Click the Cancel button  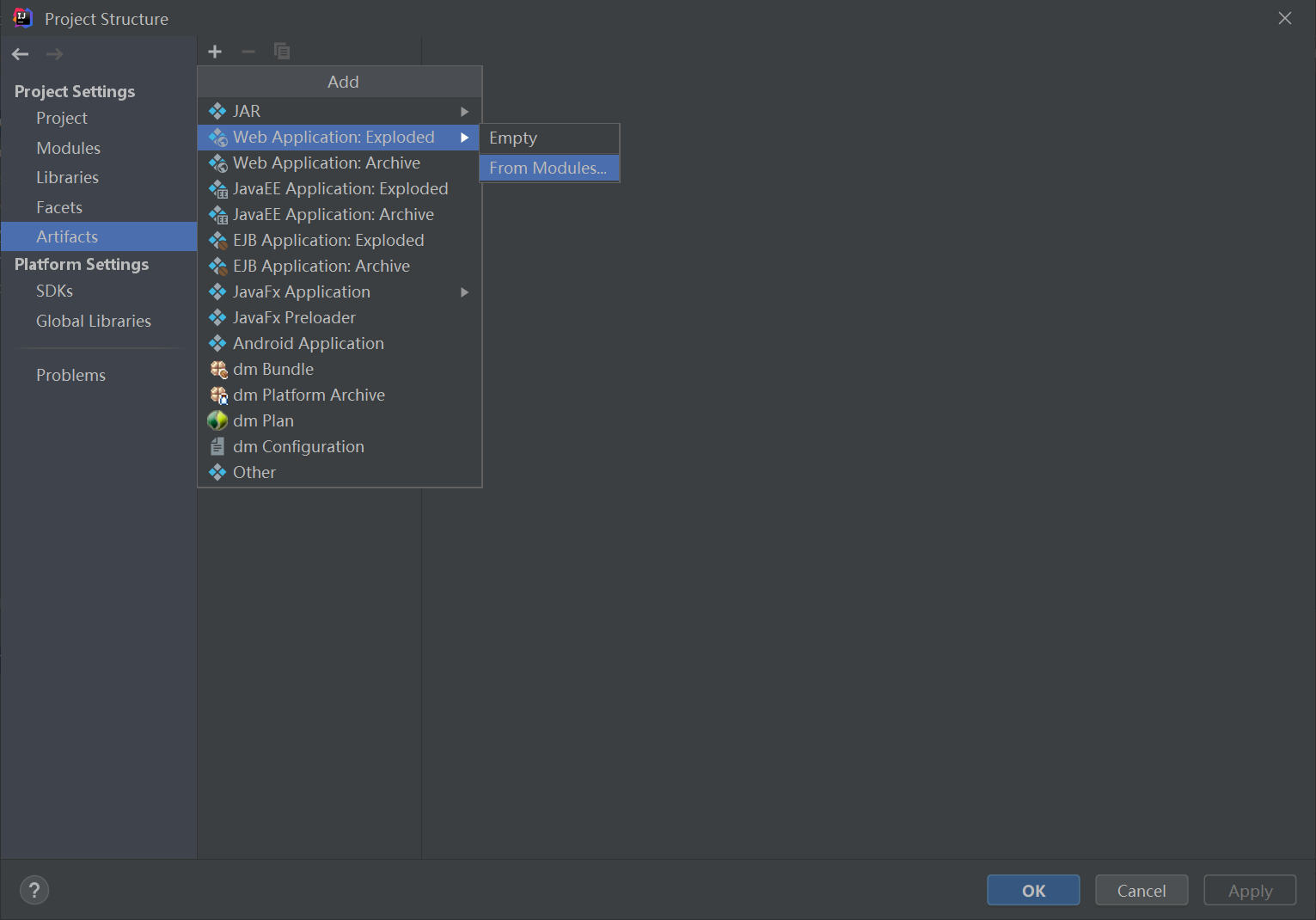(x=1142, y=890)
